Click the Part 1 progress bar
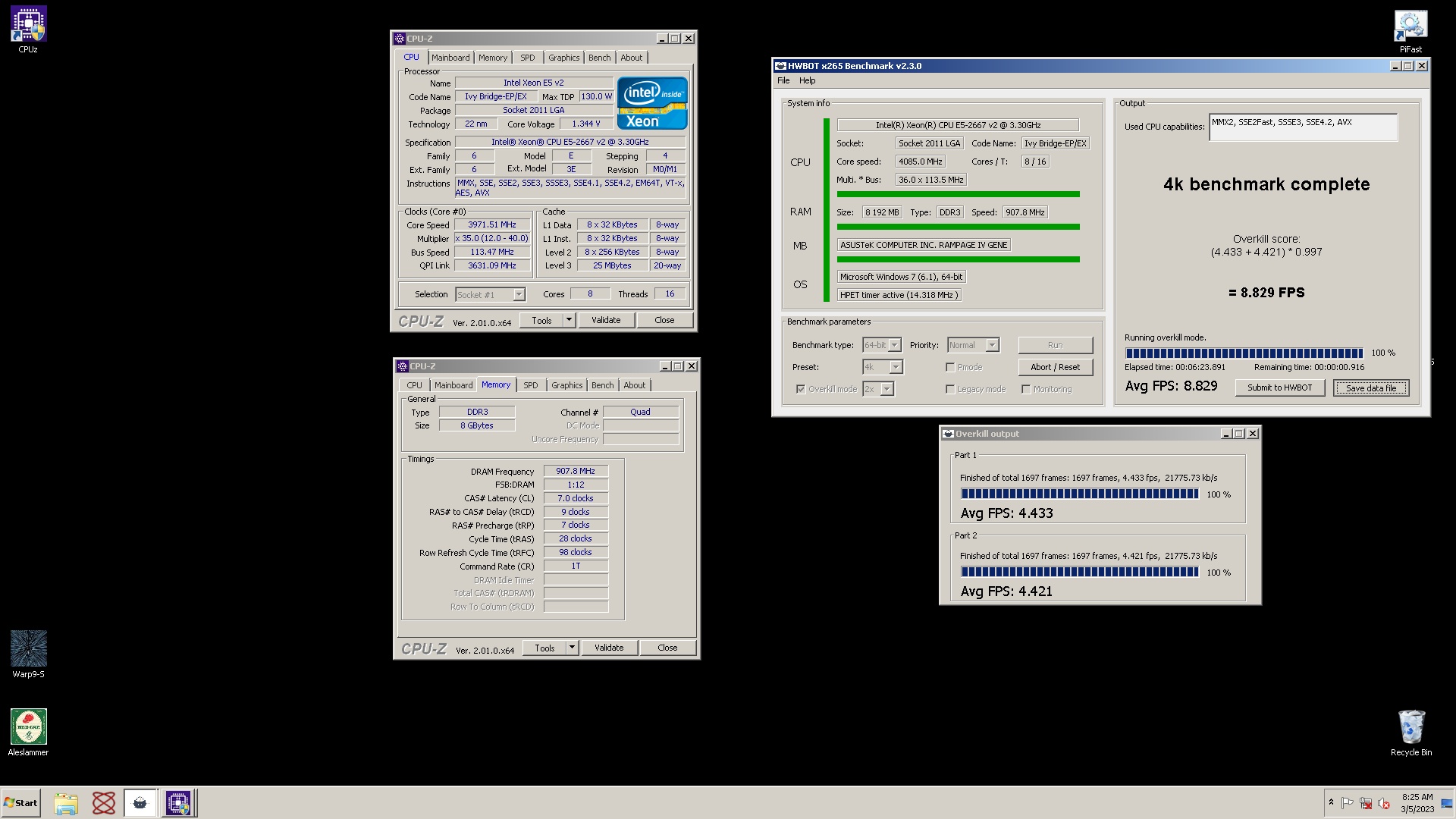The height and width of the screenshot is (819, 1456). pyautogui.click(x=1080, y=494)
